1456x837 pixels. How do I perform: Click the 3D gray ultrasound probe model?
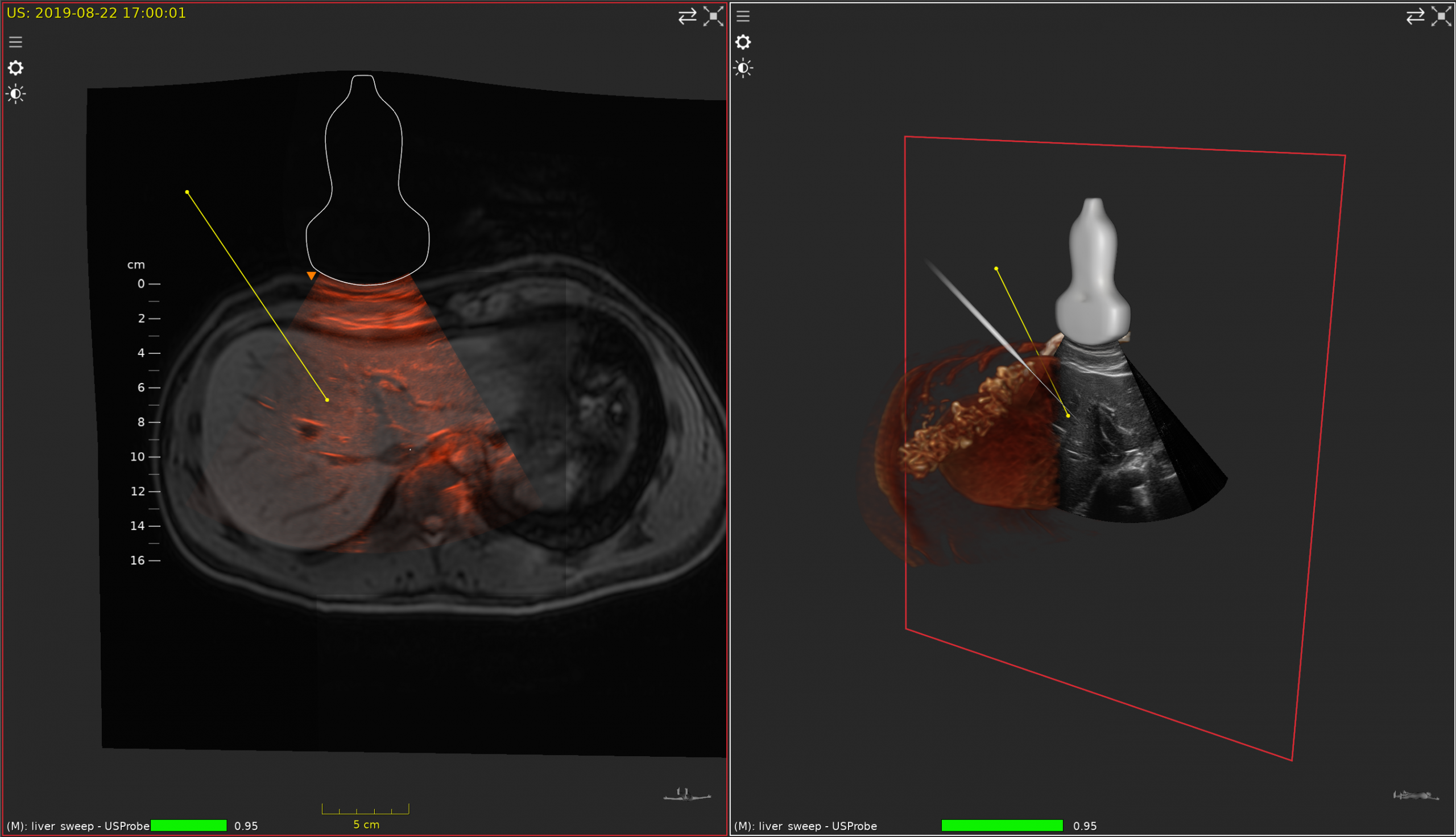(1093, 276)
